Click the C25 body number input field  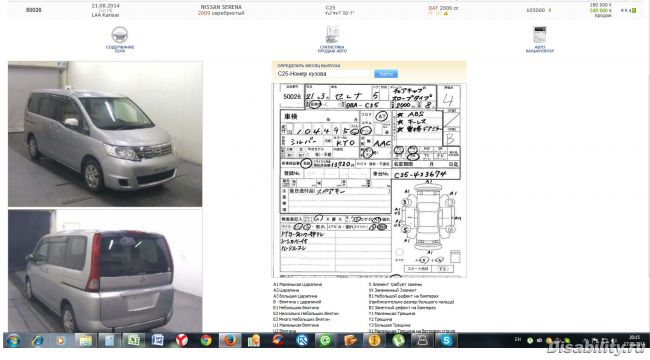point(323,73)
